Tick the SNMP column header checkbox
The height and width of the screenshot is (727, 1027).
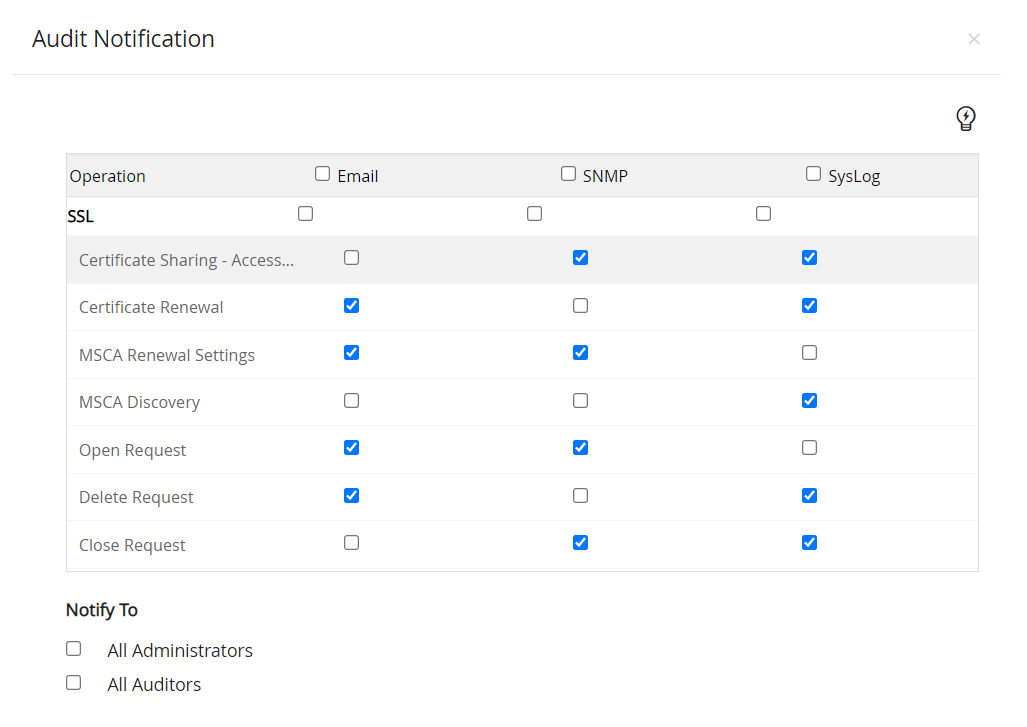[x=568, y=174]
